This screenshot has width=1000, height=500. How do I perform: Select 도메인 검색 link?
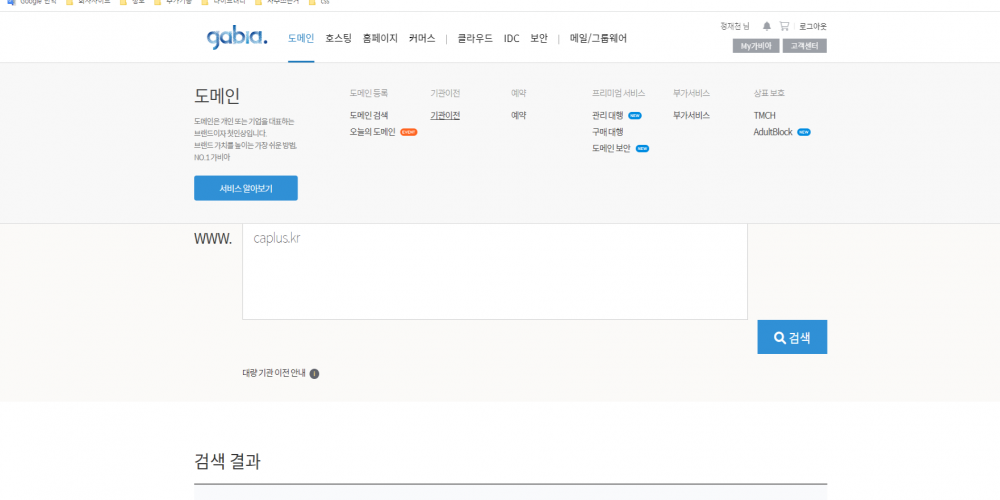tap(369, 115)
